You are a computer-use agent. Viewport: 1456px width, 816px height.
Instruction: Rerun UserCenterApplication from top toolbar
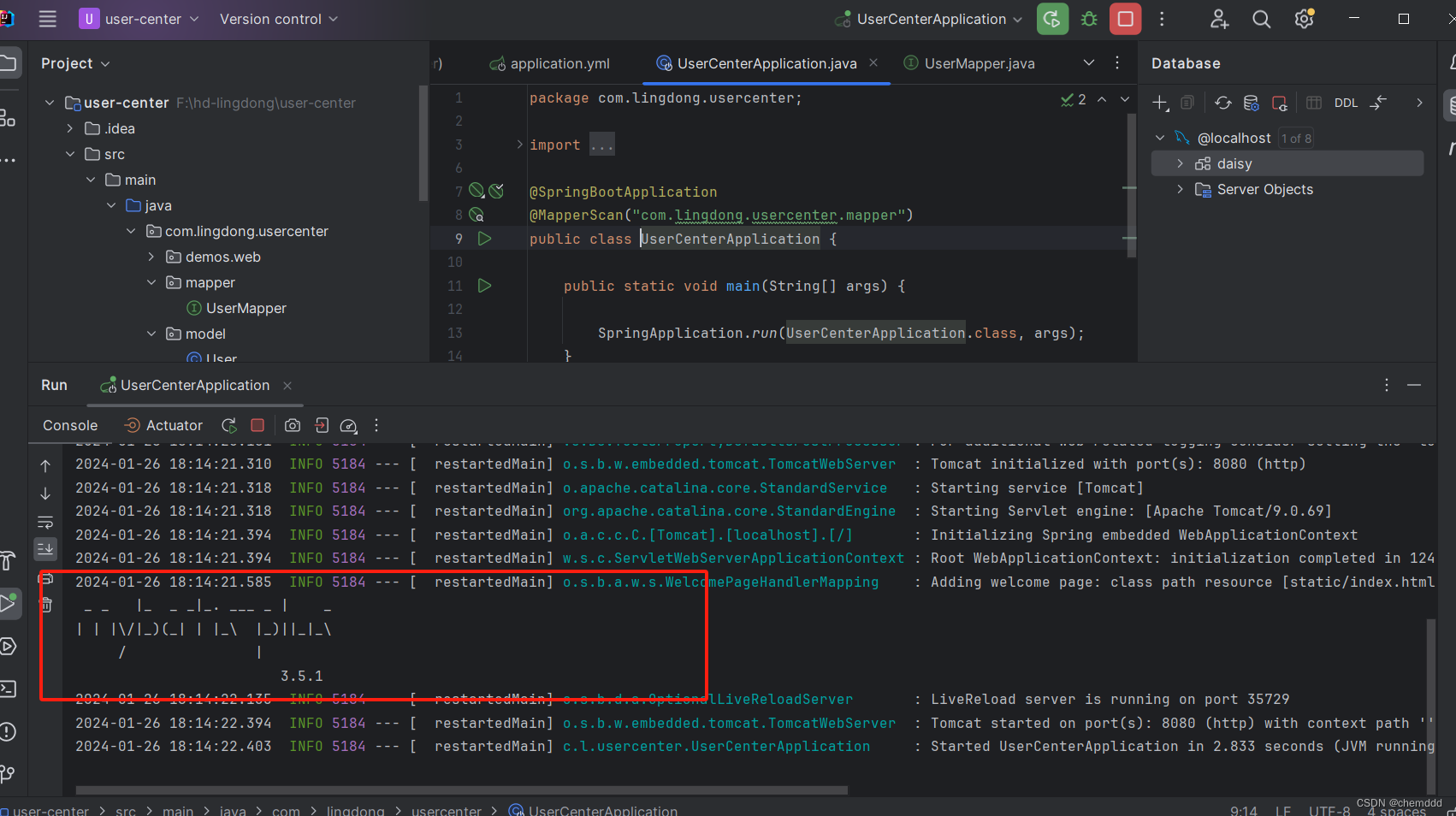point(1052,19)
